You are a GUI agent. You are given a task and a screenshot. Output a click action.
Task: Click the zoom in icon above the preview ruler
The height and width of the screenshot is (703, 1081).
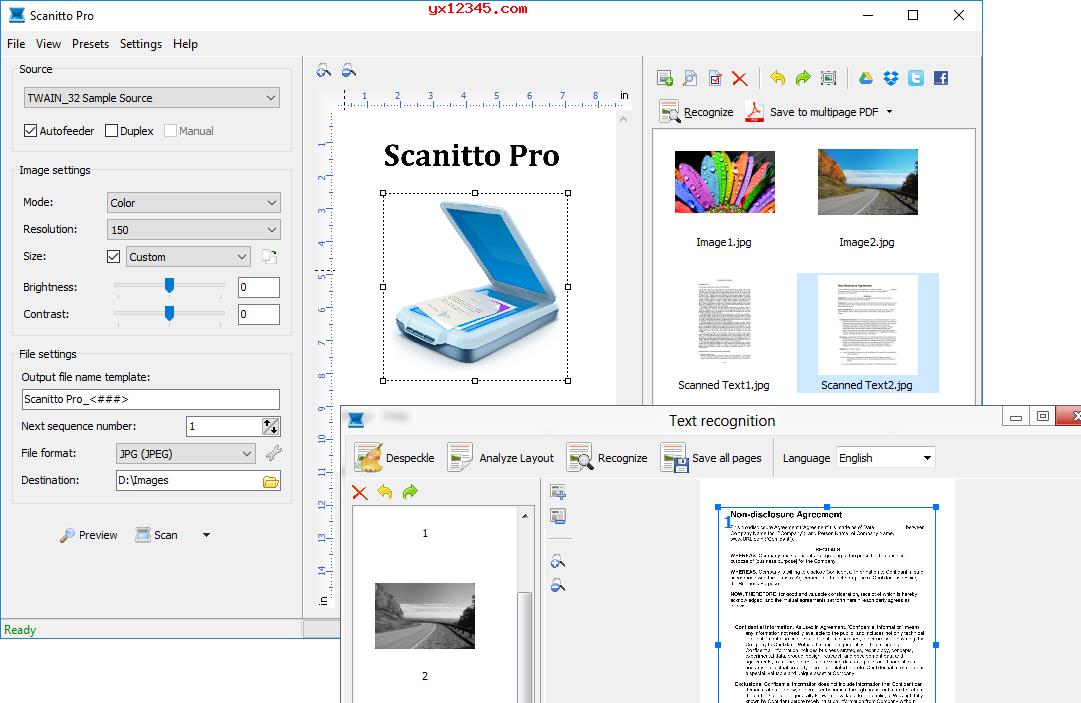323,70
